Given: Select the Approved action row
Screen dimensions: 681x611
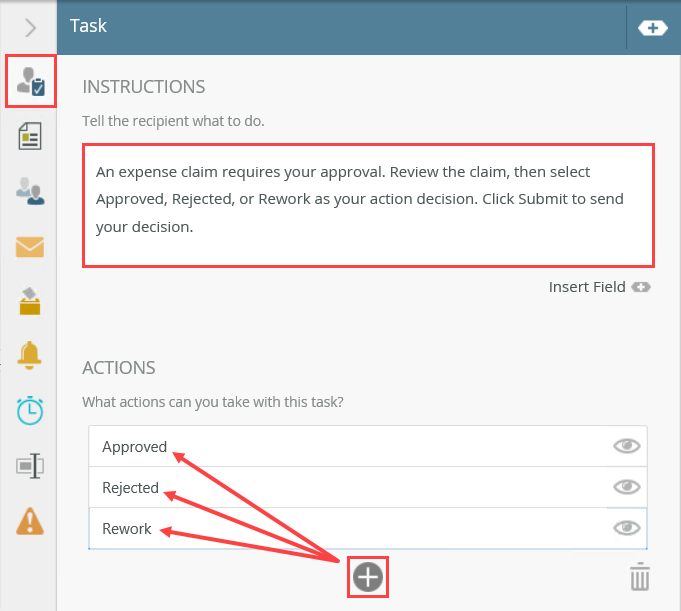Looking at the screenshot, I should (340, 446).
